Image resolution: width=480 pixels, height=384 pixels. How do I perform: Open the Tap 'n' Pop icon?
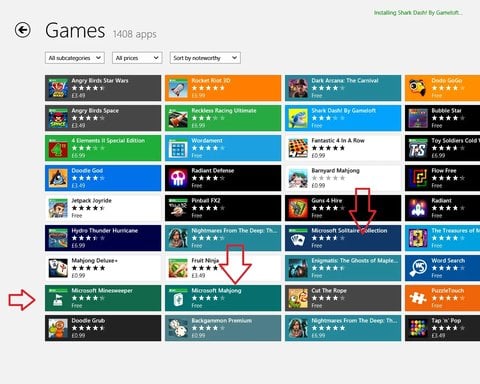click(418, 328)
